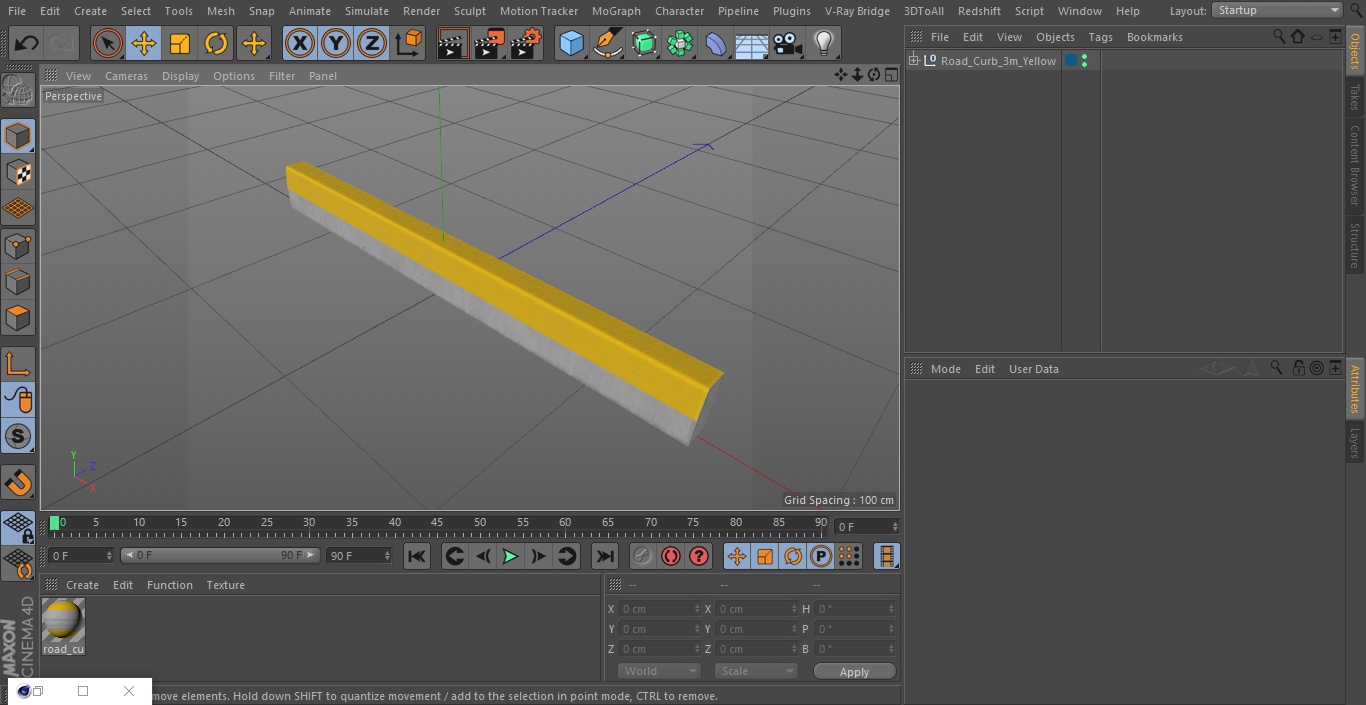Go to end of animation

pos(605,556)
